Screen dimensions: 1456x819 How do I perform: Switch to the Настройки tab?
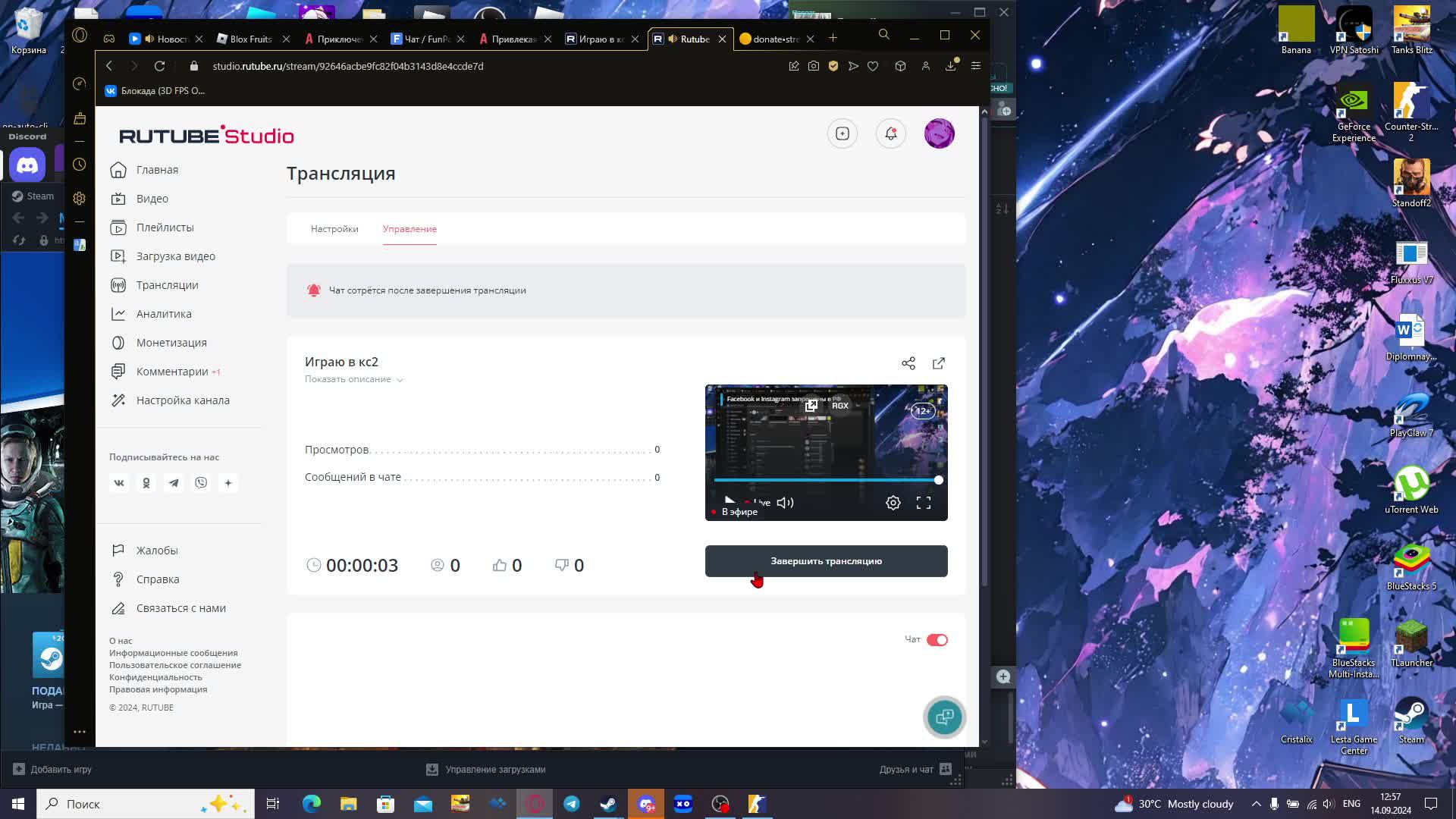334,229
